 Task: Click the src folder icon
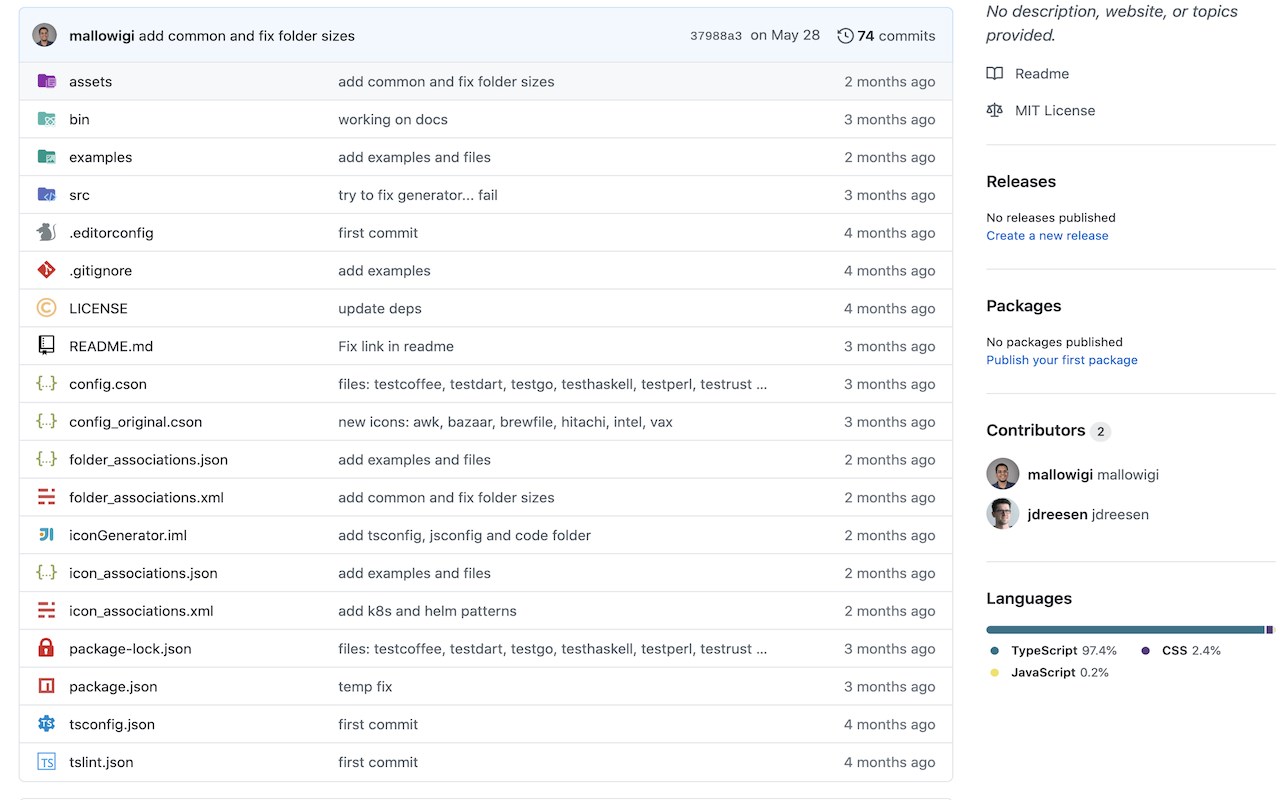46,195
